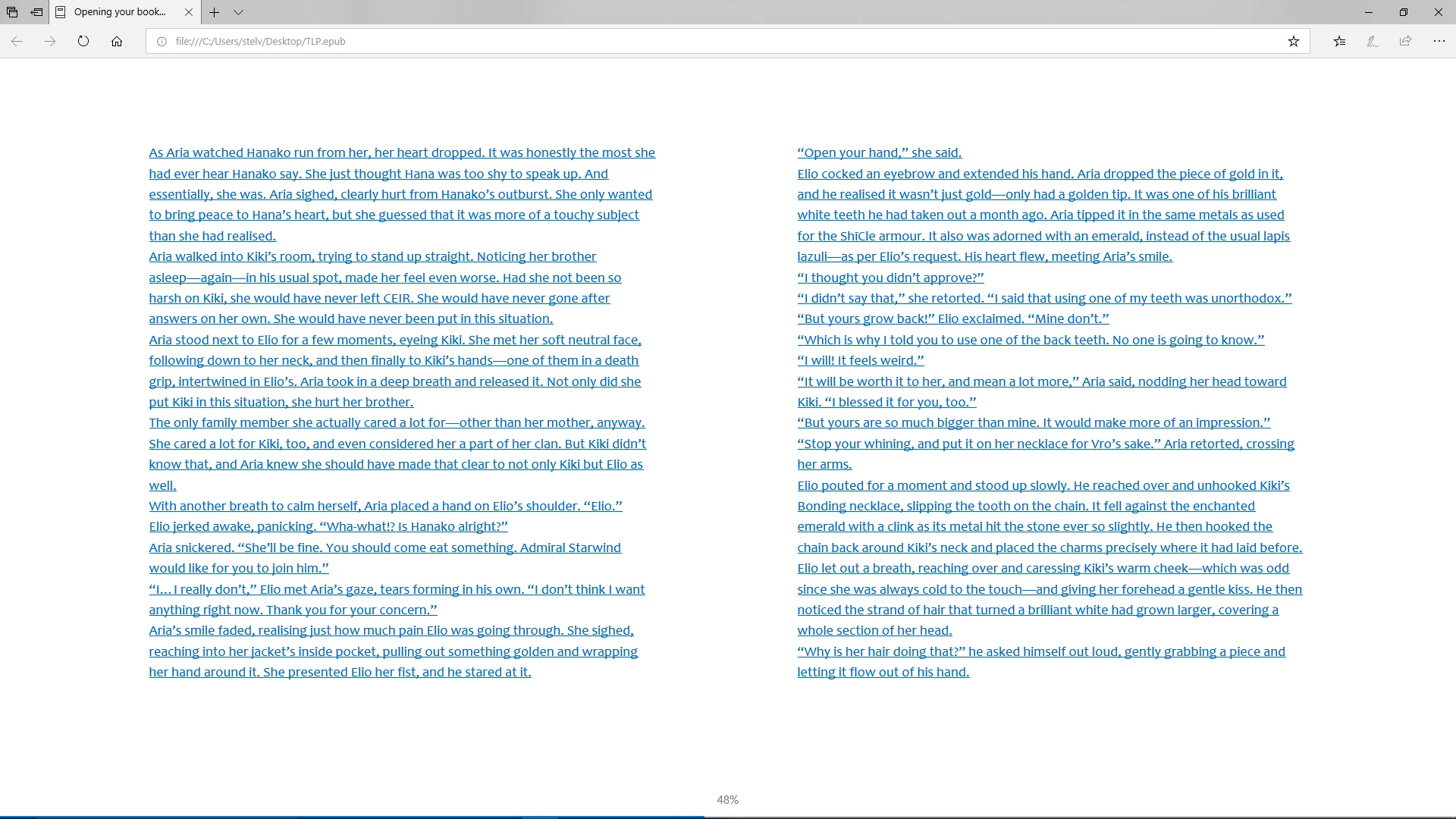Click the reading progress bar at bottom

click(728, 816)
